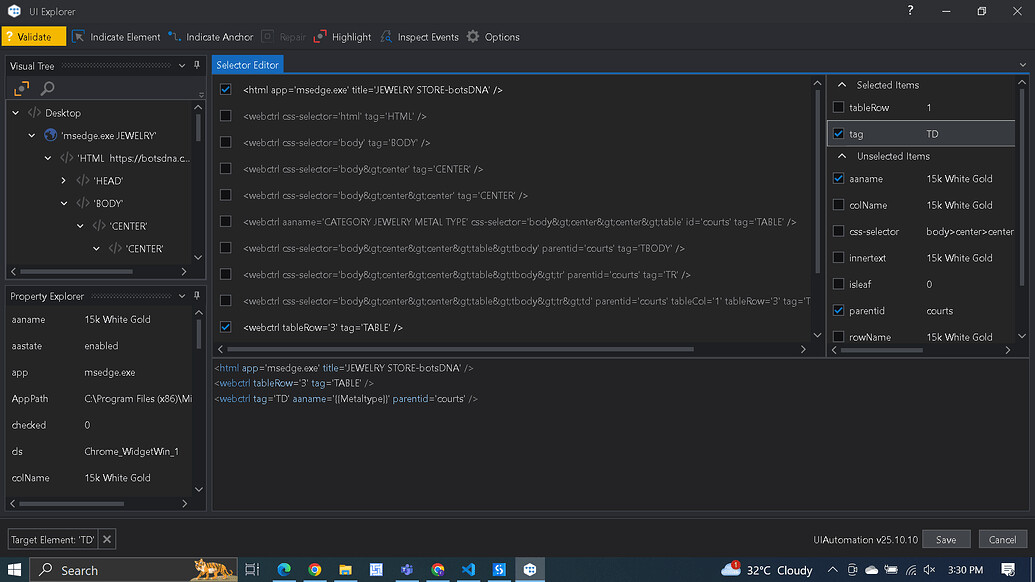The height and width of the screenshot is (582, 1035).
Task: Click the aaname value '15k White Gold' in Property Explorer
Action: pos(117,319)
